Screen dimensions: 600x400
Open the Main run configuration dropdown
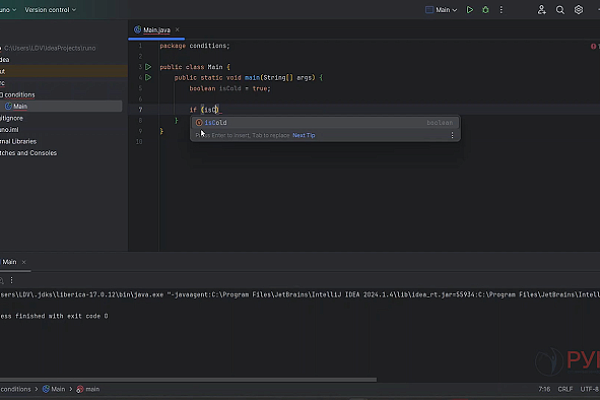coord(441,10)
